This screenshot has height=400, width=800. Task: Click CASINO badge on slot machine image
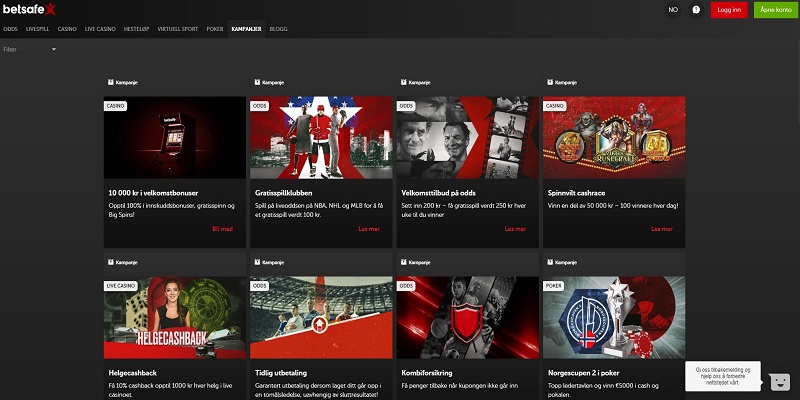coord(115,106)
